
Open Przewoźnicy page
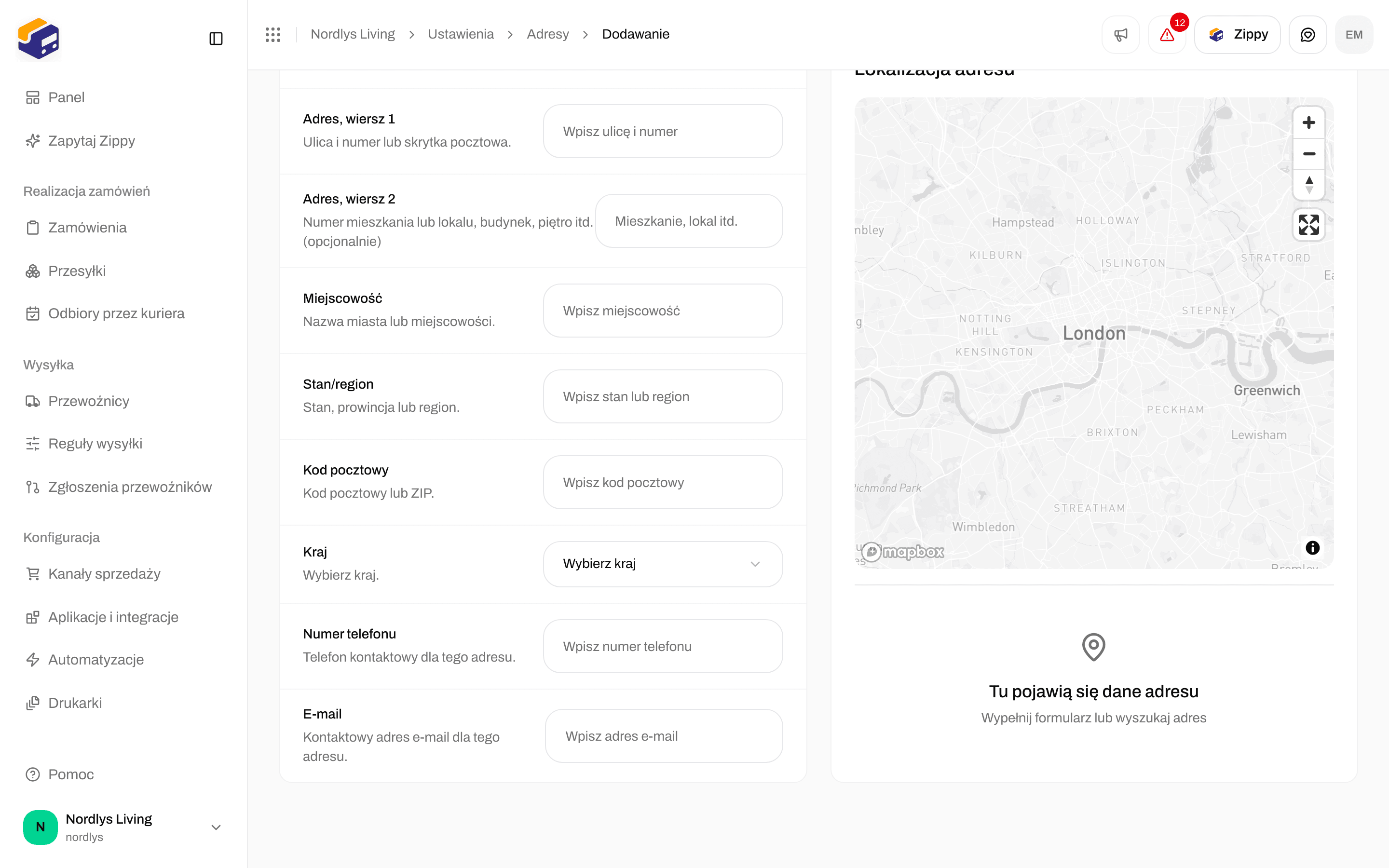[123, 401]
